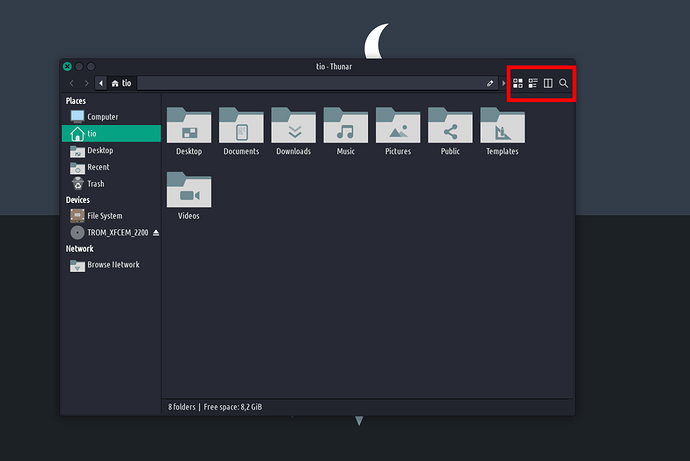Open Browse Network in the sidebar

click(x=111, y=265)
